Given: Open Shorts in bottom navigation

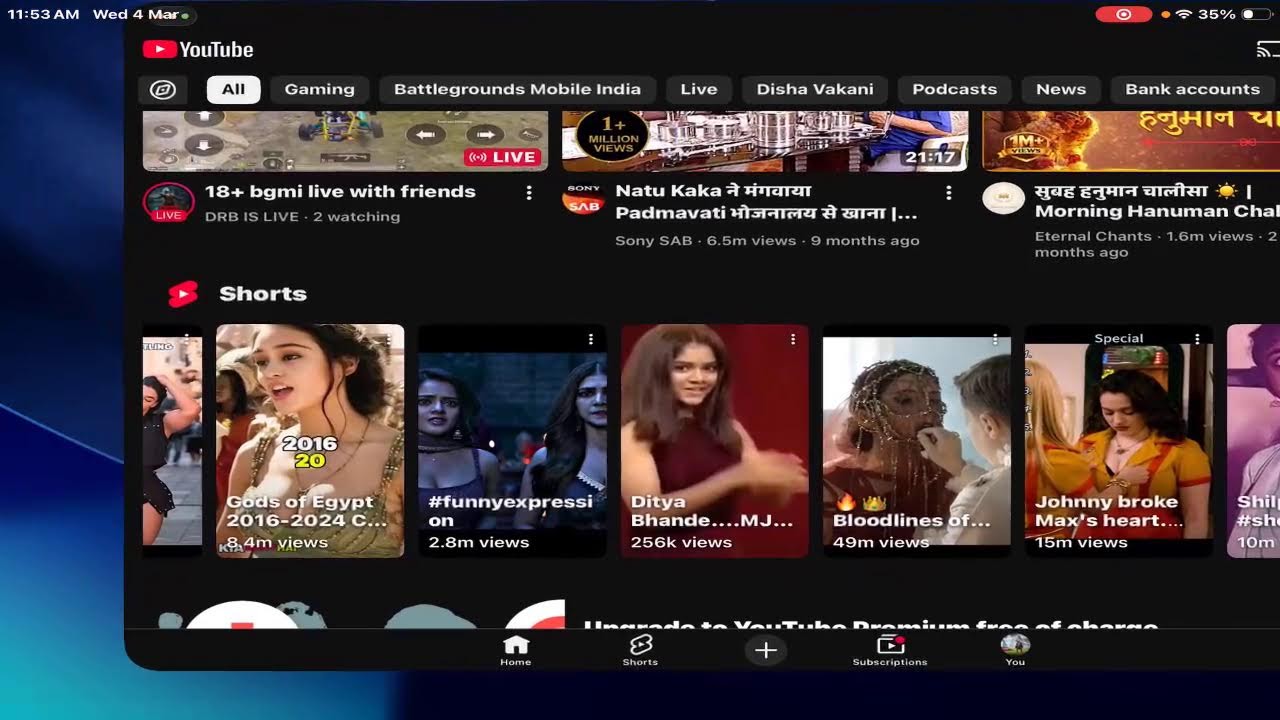Looking at the screenshot, I should 640,650.
